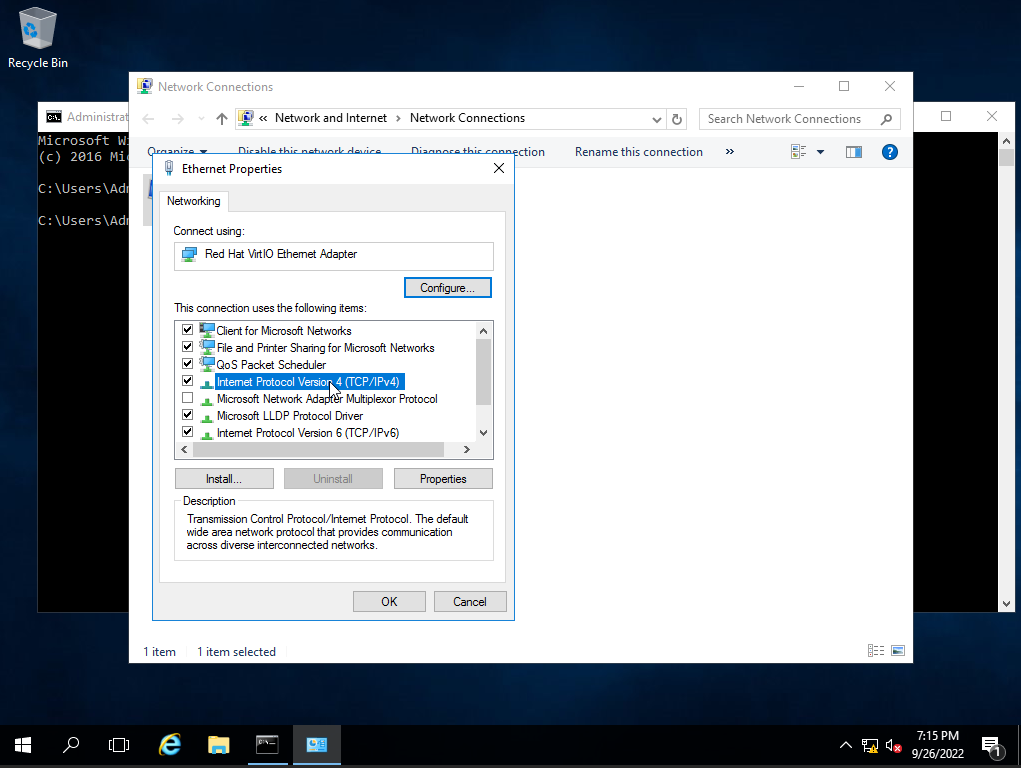Switch to large icons view in status bar
This screenshot has width=1021, height=768.
click(898, 651)
